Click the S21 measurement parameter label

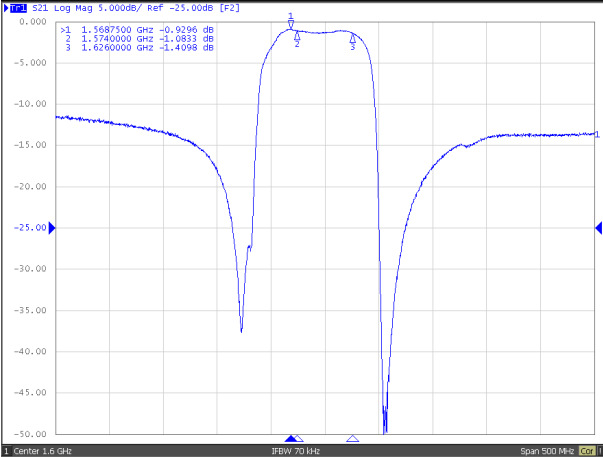pos(41,7)
